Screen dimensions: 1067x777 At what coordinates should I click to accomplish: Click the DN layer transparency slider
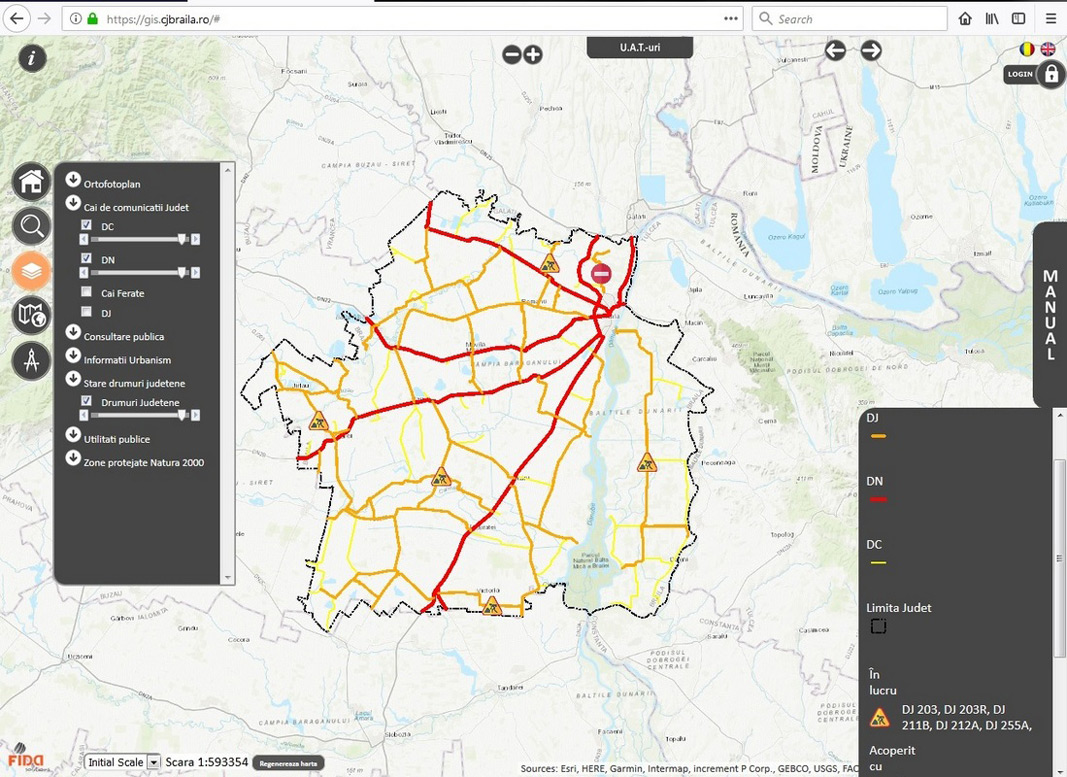[x=139, y=272]
